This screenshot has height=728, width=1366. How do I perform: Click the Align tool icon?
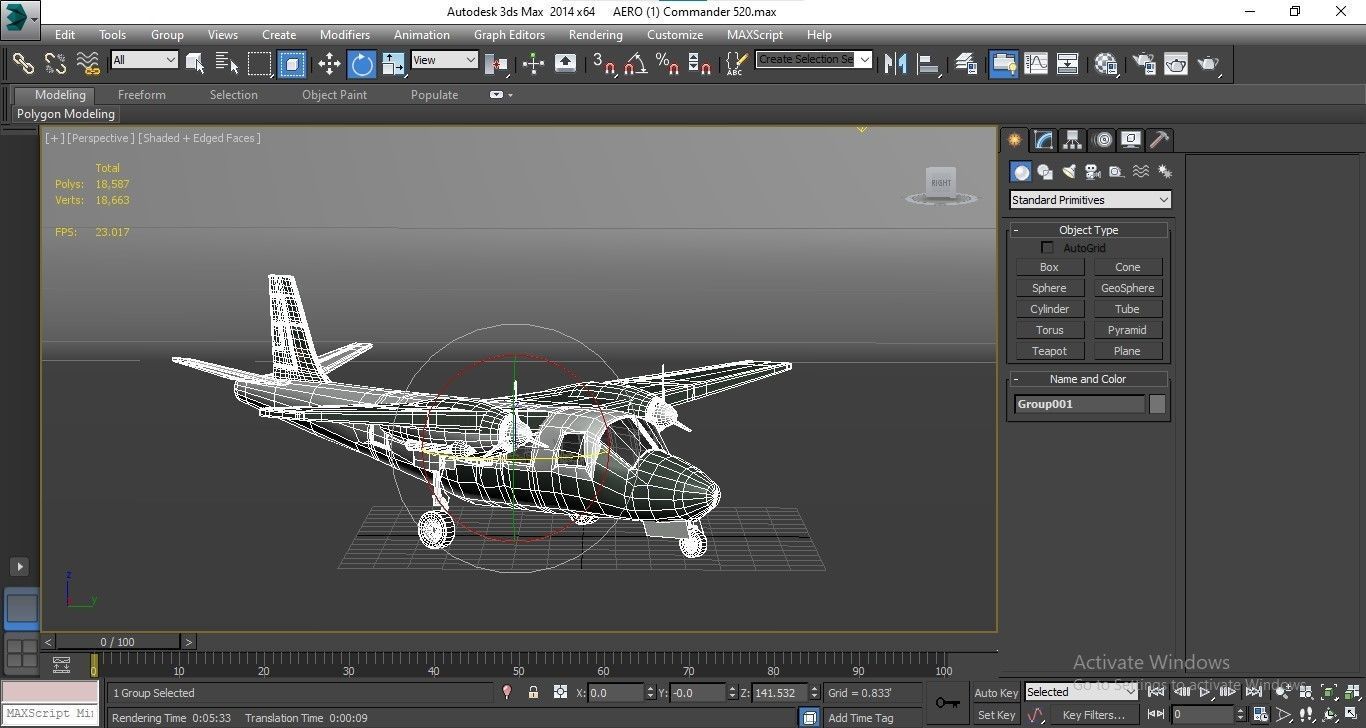929,63
